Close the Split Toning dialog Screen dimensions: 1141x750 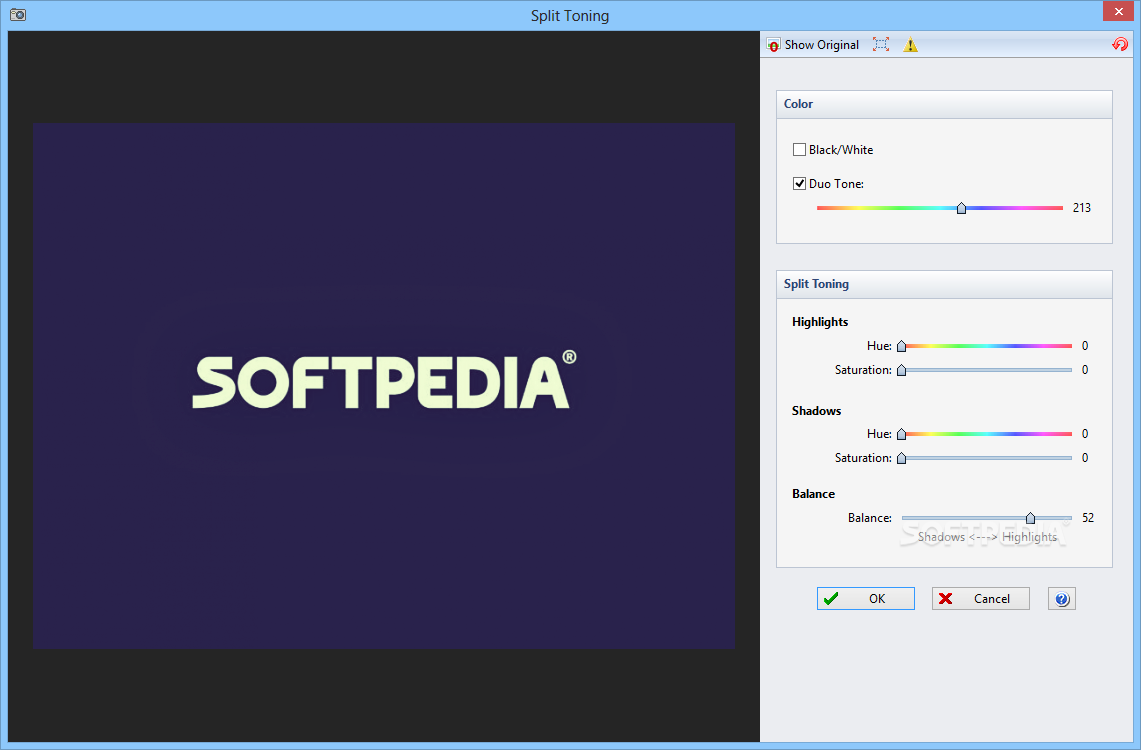[1118, 11]
